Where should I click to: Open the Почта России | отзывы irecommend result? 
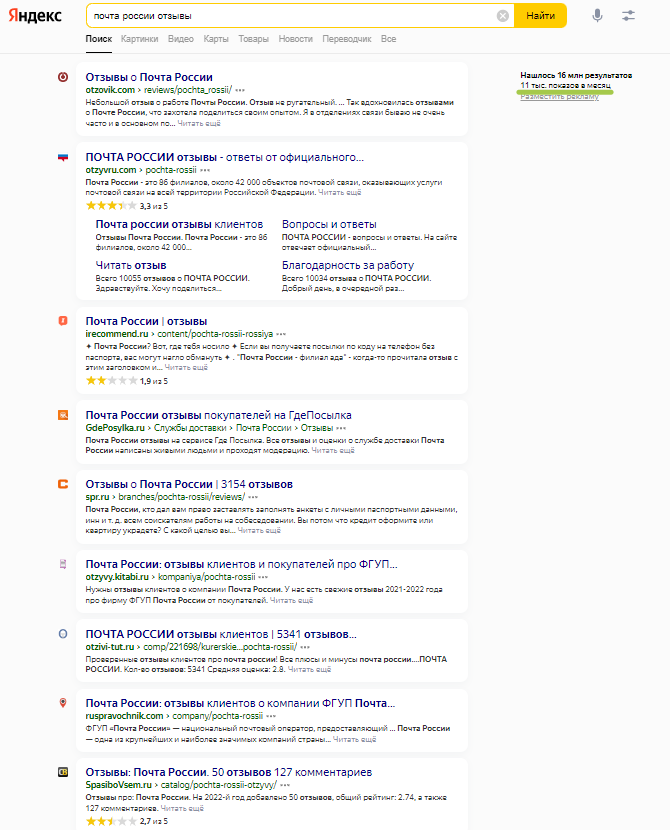point(146,321)
